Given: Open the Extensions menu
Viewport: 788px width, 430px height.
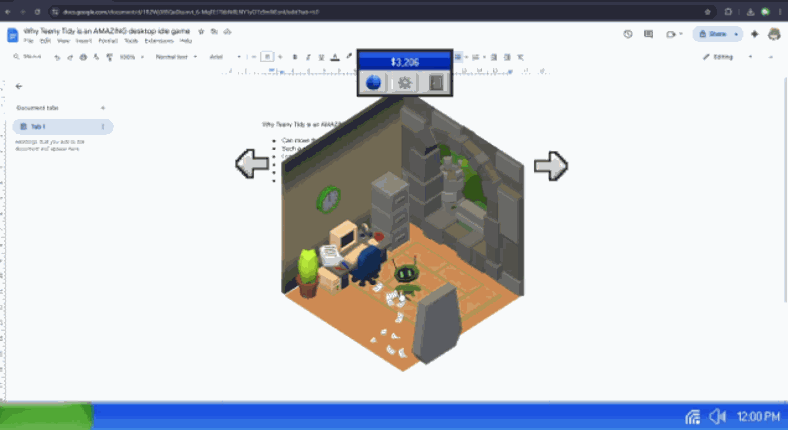Looking at the screenshot, I should [x=159, y=41].
